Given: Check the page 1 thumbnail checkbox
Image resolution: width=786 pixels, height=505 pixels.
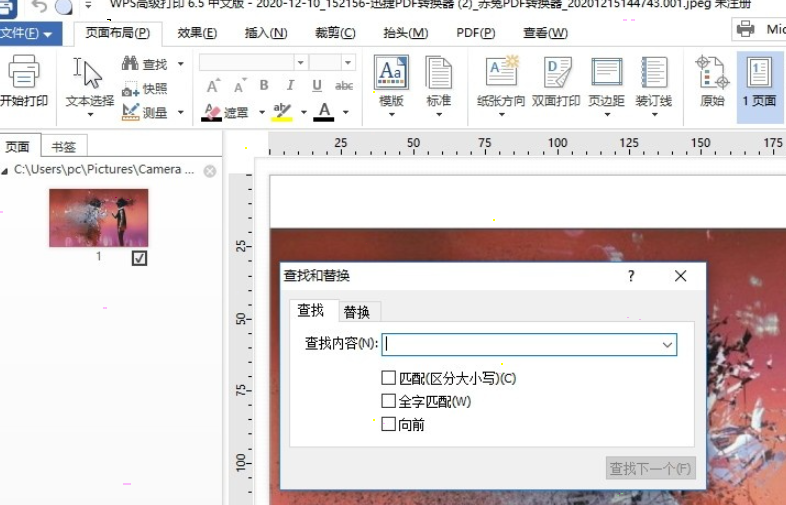Looking at the screenshot, I should coord(139,258).
